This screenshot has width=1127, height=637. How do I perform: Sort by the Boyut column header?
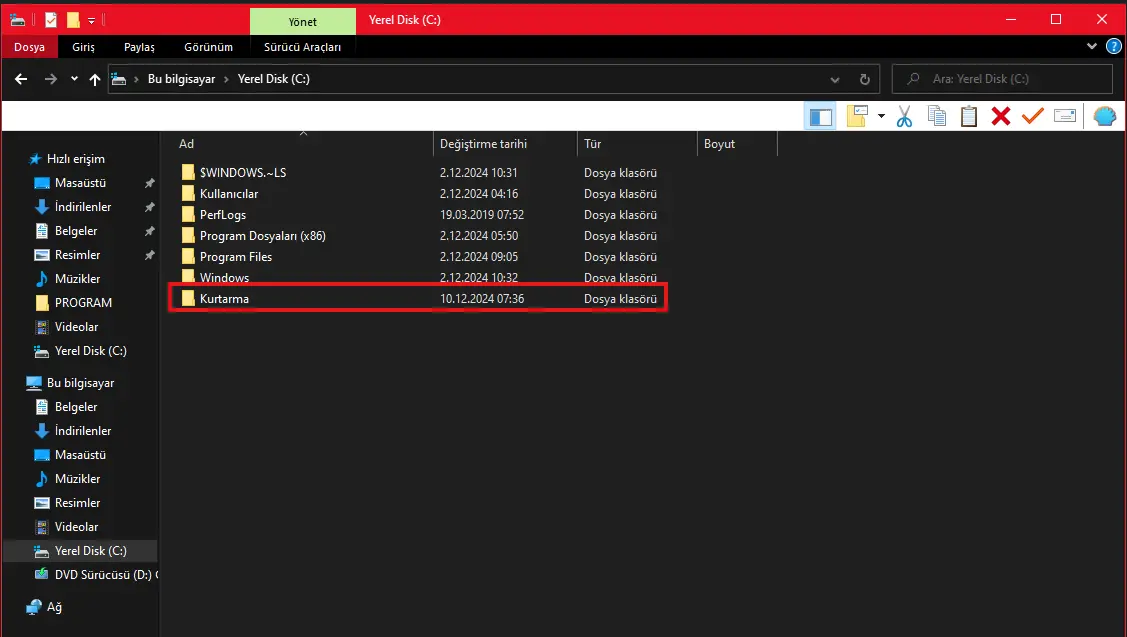click(x=737, y=144)
